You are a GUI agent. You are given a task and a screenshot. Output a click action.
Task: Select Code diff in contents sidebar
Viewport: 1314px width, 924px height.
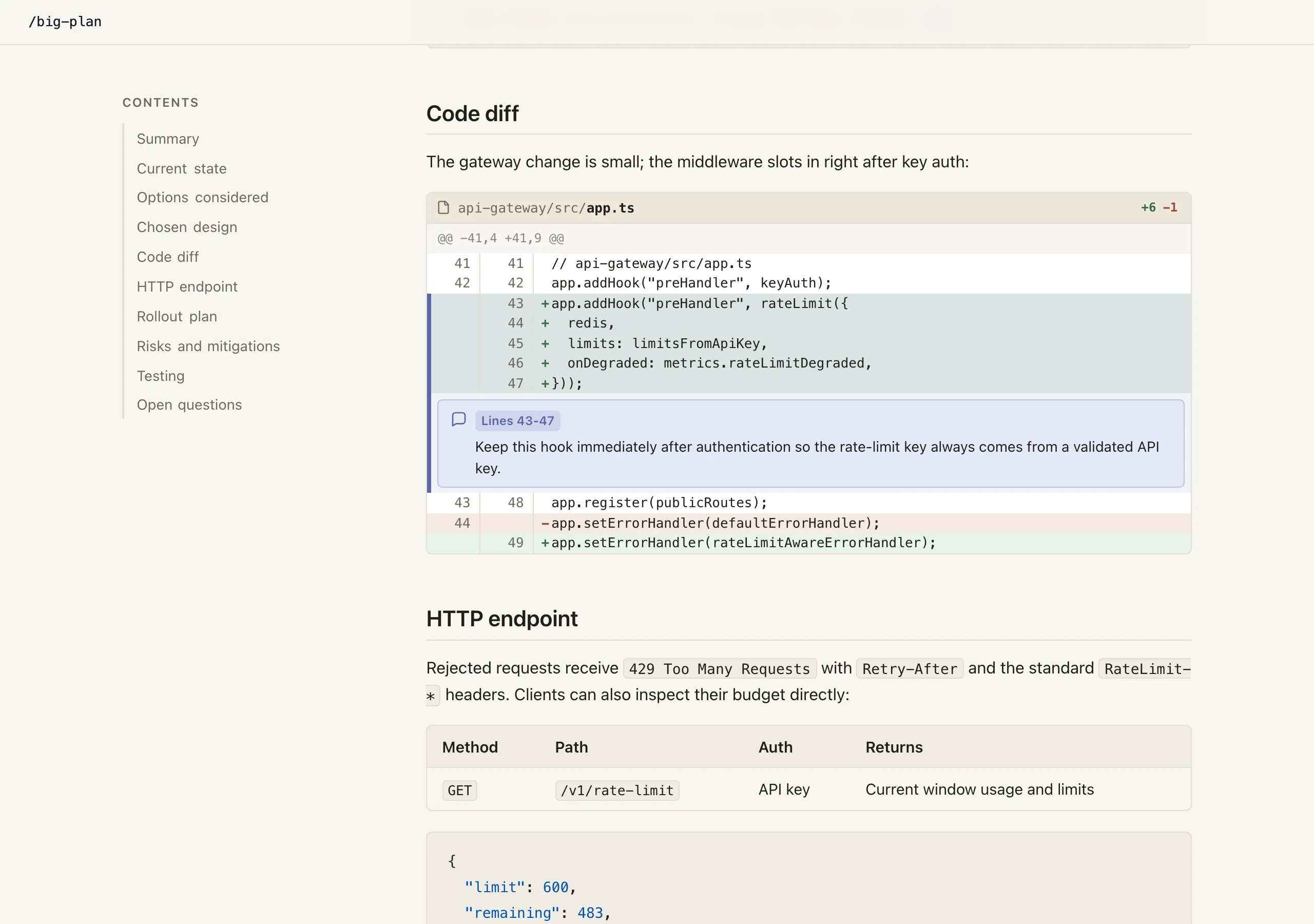(168, 257)
